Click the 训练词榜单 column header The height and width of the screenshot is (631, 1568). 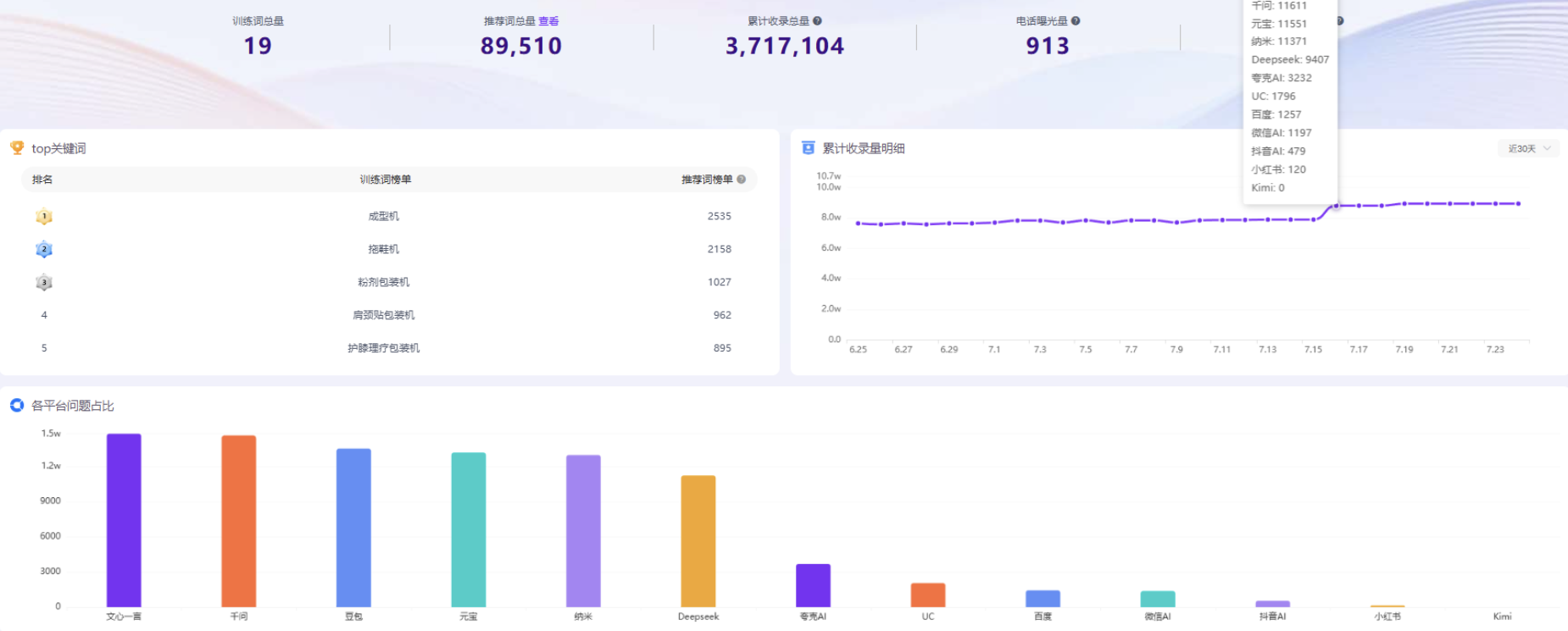tap(386, 180)
